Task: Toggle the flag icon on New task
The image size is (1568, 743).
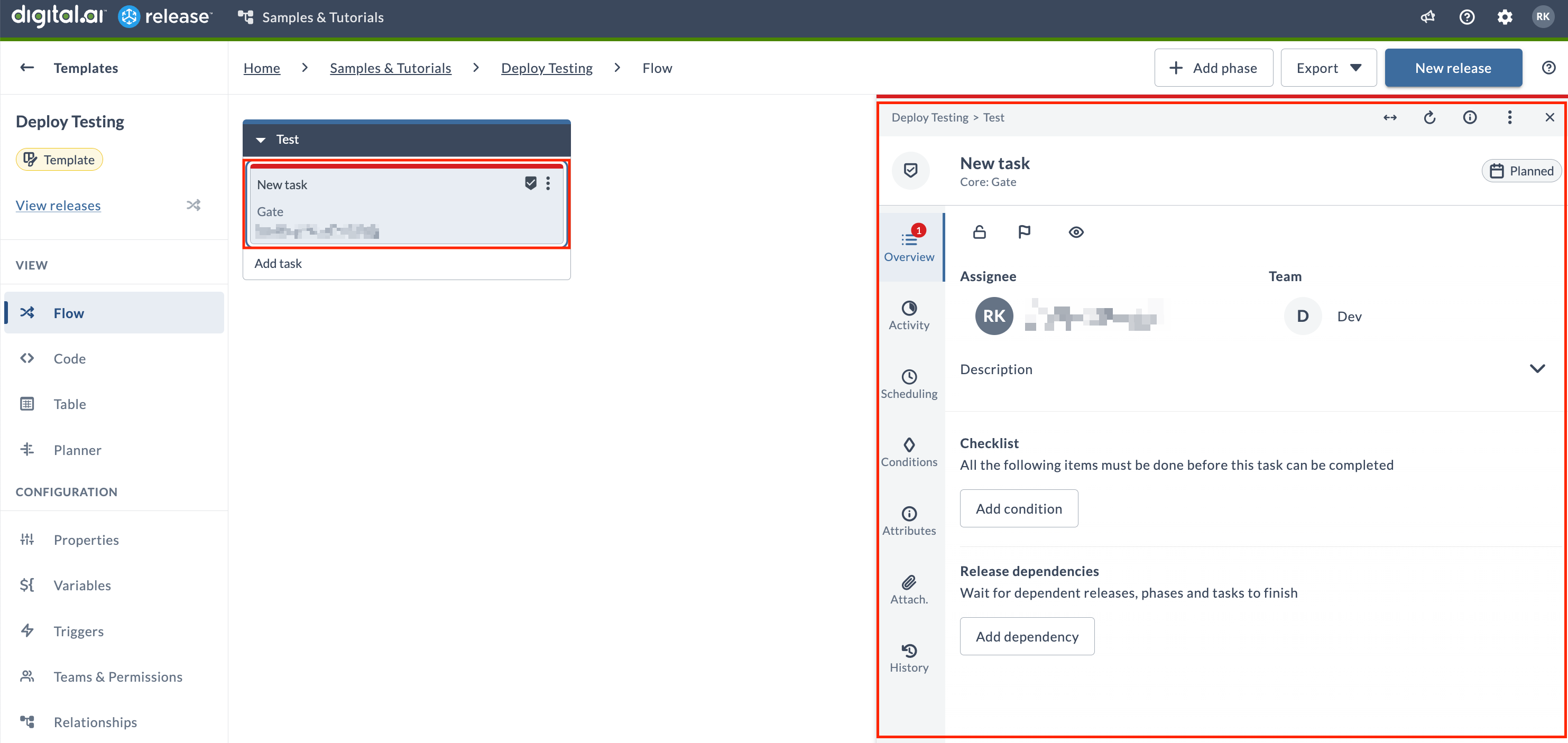Action: pyautogui.click(x=1024, y=232)
